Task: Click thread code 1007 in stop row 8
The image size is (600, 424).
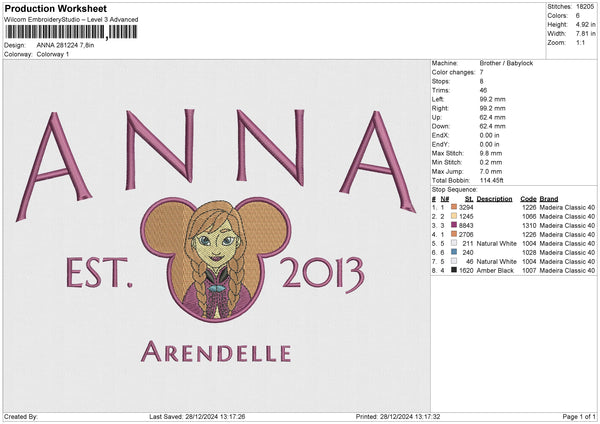Action: [x=529, y=271]
